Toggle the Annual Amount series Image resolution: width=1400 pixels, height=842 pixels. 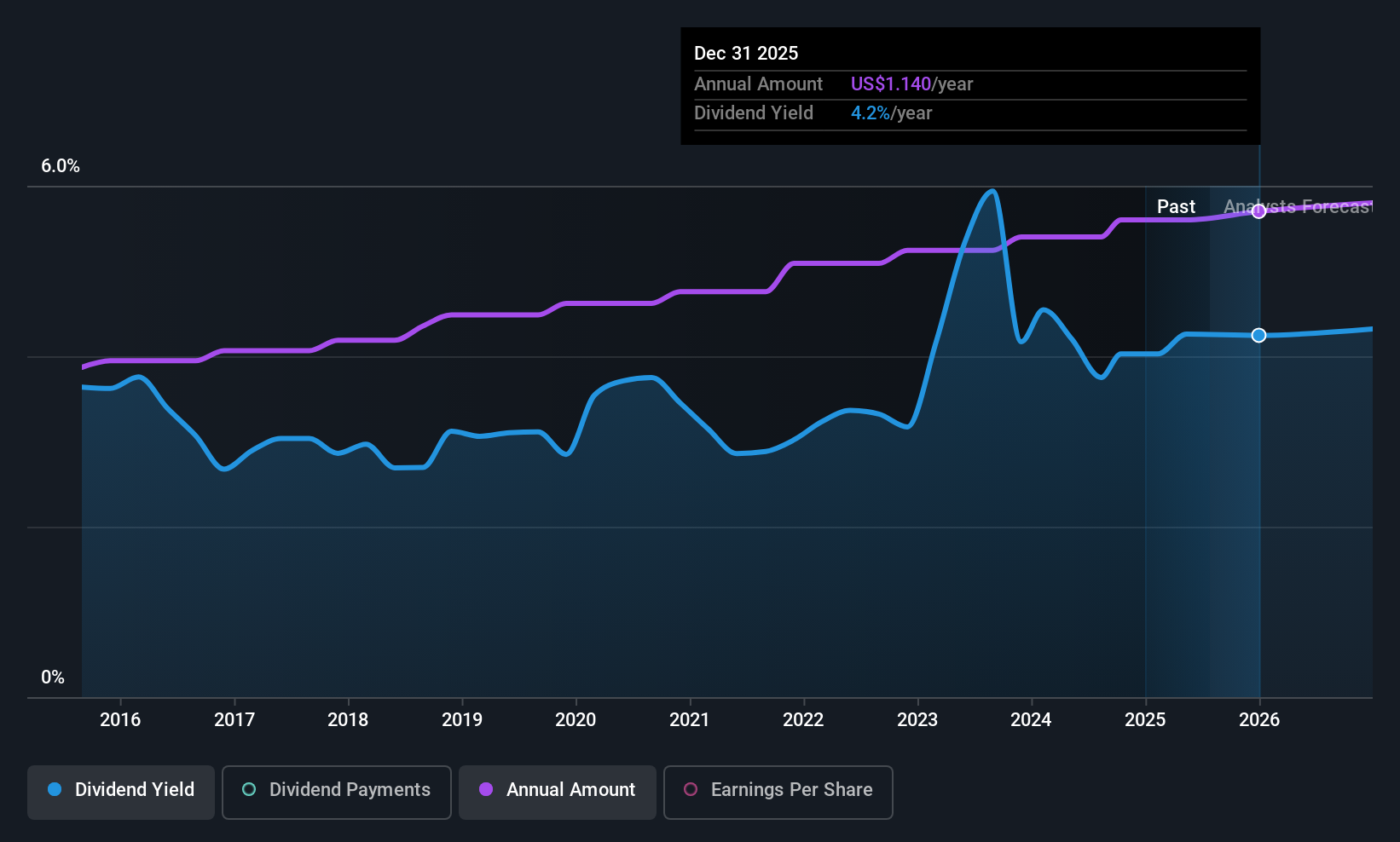point(558,792)
